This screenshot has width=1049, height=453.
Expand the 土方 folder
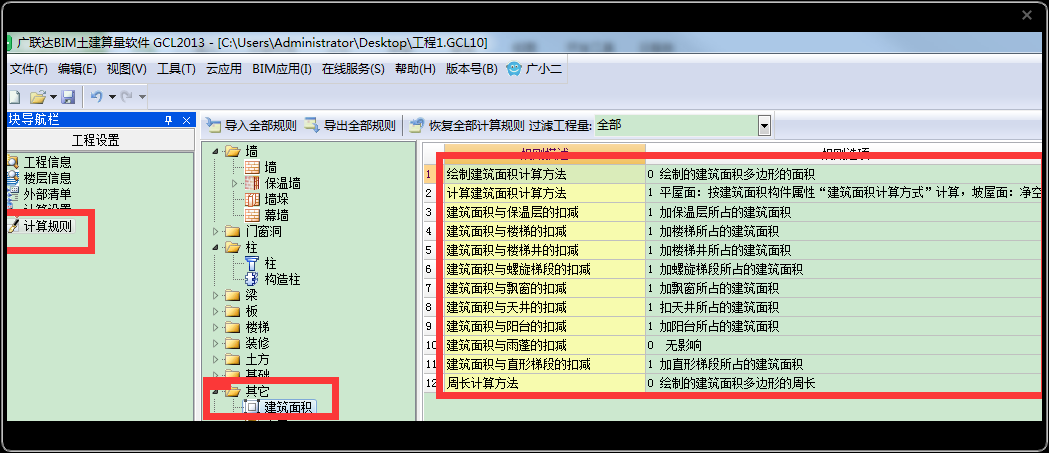pos(215,360)
